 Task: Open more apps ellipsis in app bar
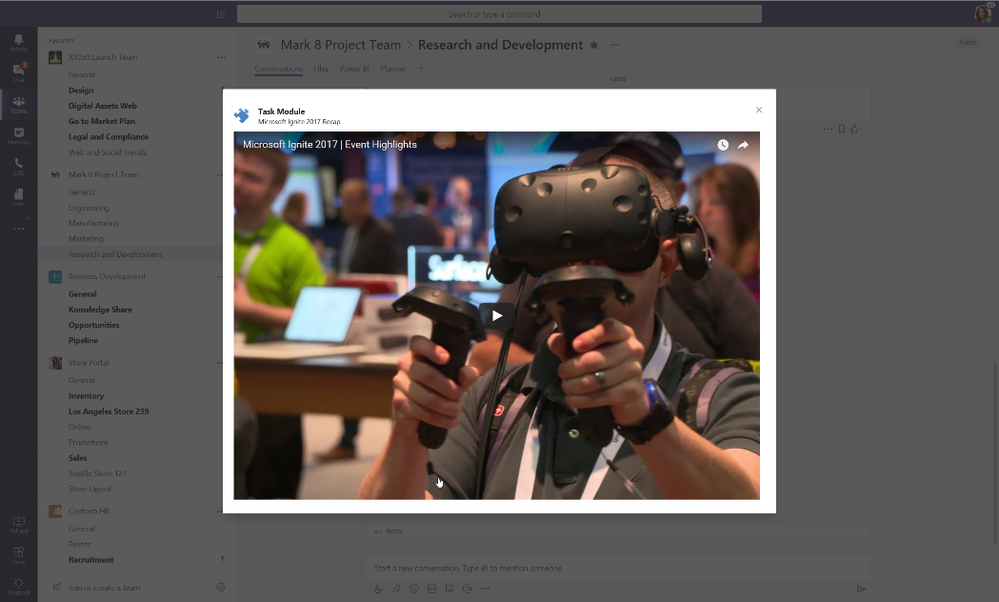[18, 228]
